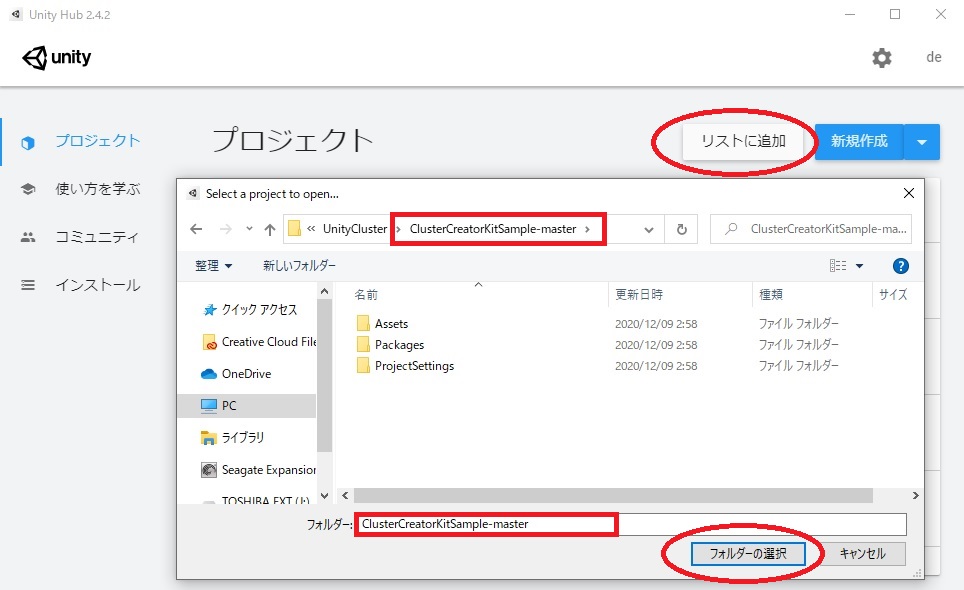964x590 pixels.
Task: Open the address bar history dropdown
Action: [649, 230]
